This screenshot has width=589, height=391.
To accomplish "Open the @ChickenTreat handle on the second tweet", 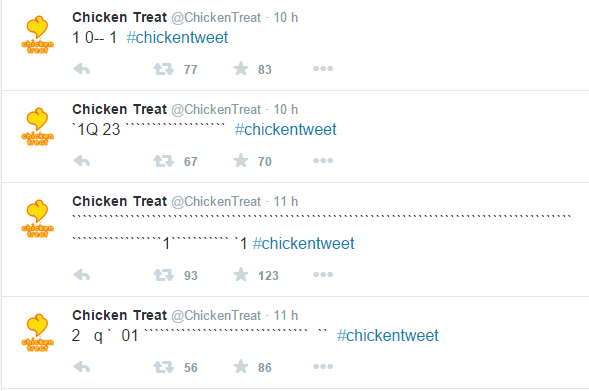I will (216, 110).
